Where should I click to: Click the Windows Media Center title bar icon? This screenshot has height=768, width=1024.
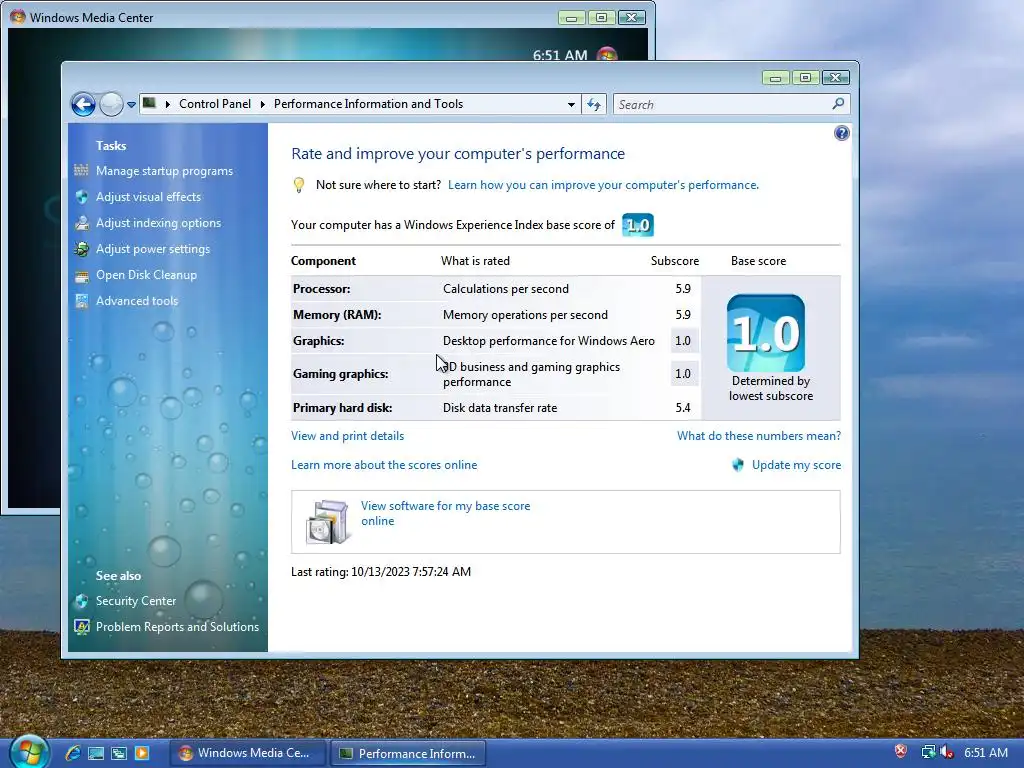point(18,17)
